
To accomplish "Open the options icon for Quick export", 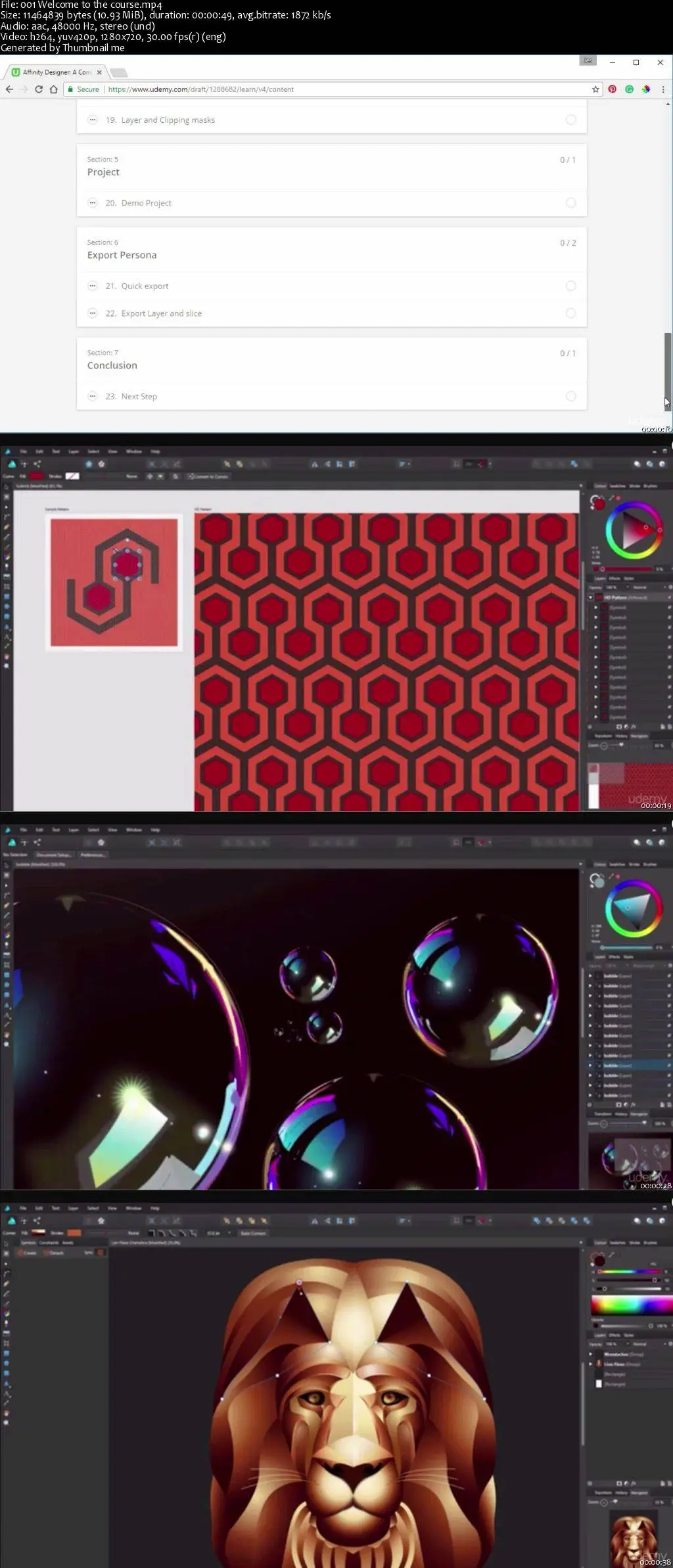I will pyautogui.click(x=93, y=286).
